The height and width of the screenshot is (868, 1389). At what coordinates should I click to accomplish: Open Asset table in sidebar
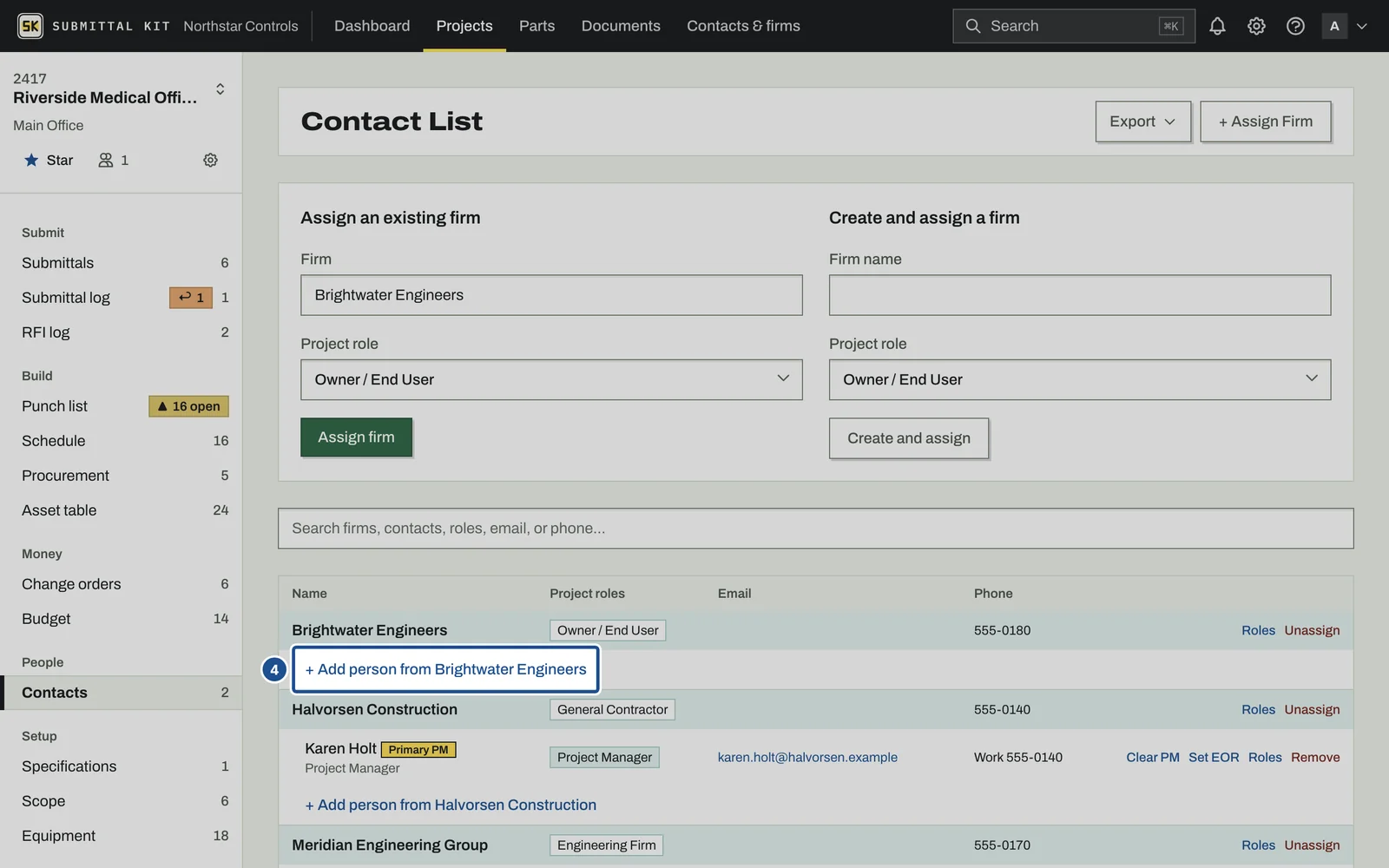click(x=122, y=510)
